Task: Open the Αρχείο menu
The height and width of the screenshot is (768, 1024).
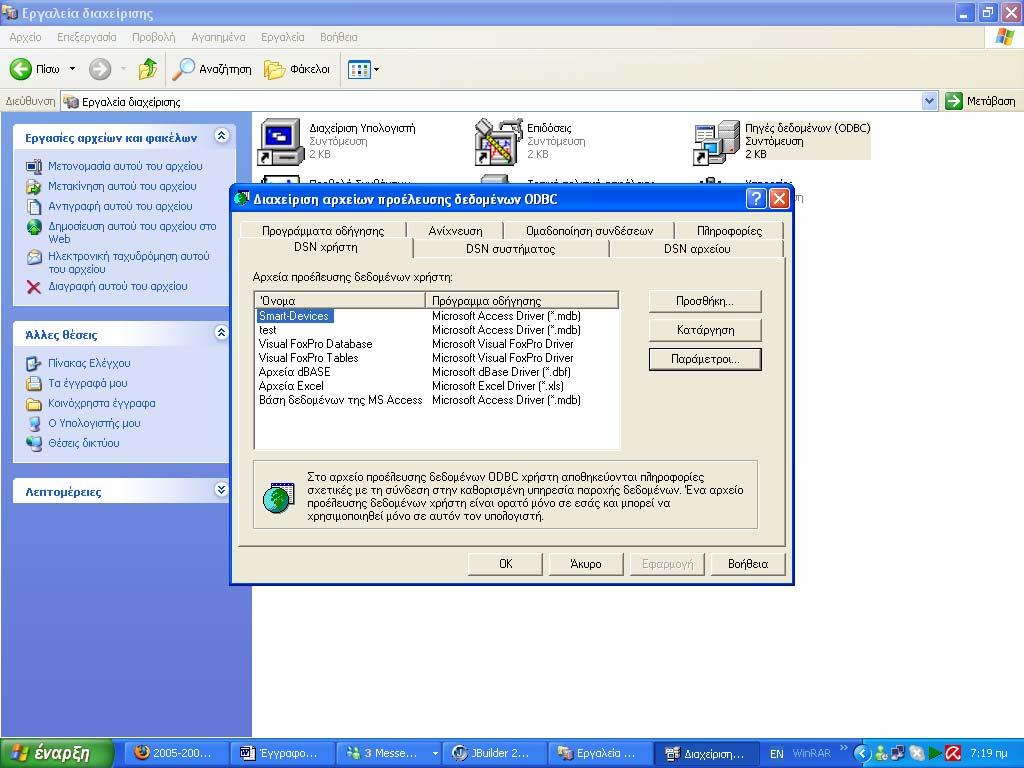Action: pyautogui.click(x=25, y=37)
